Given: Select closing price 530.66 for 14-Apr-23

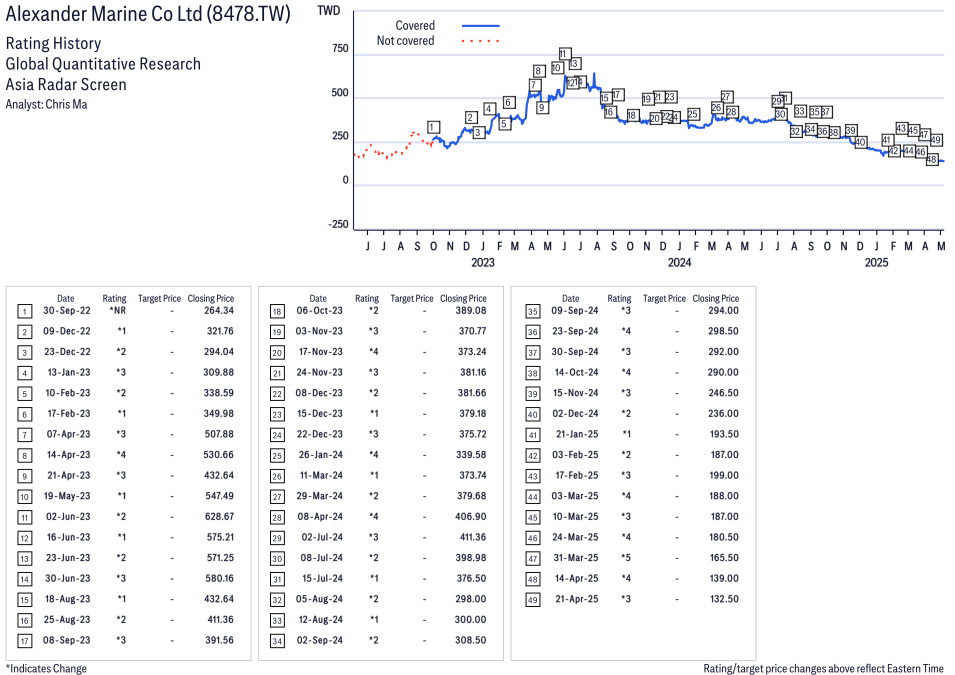Looking at the screenshot, I should click(219, 455).
